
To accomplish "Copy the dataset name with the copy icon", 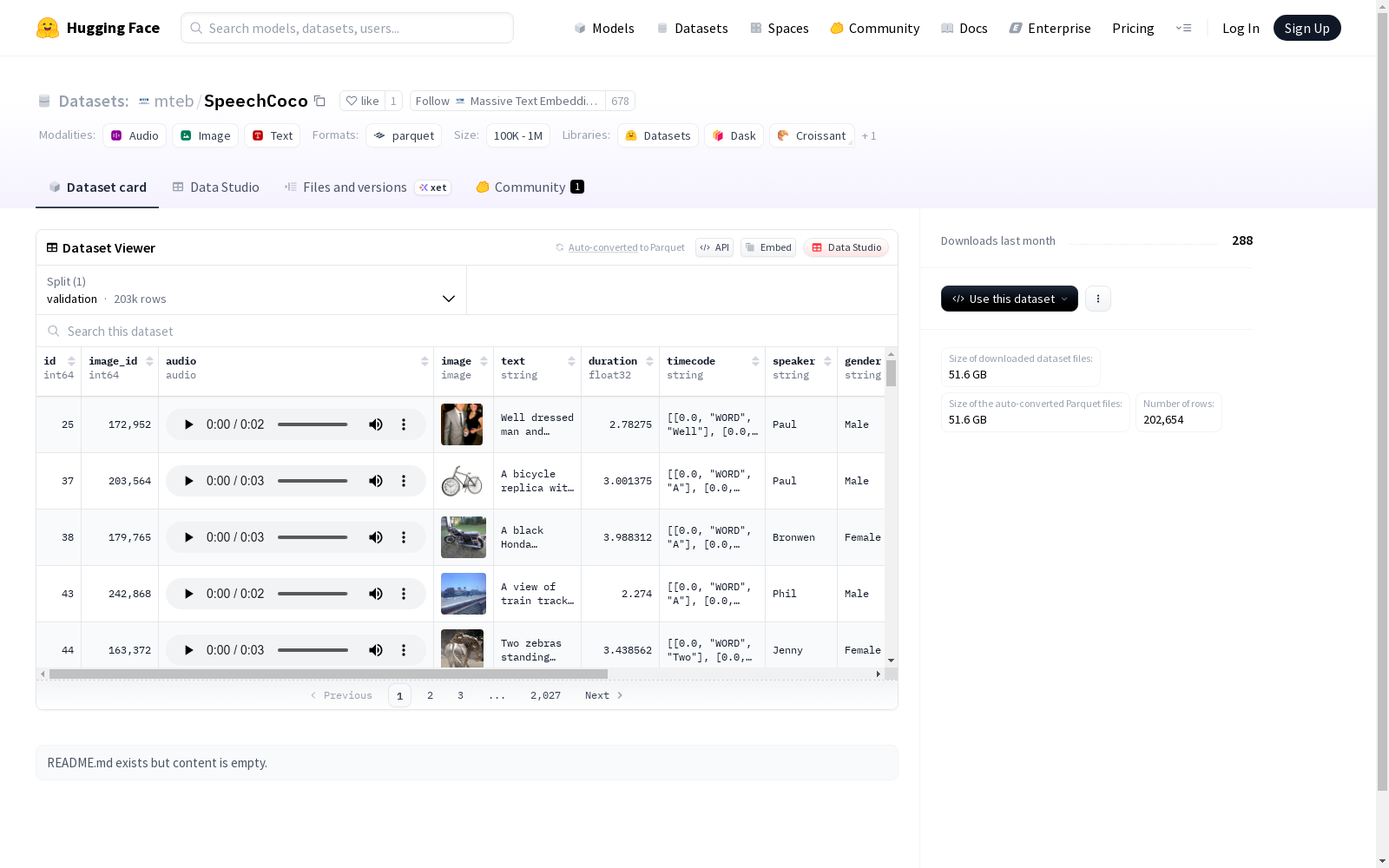I will click(x=319, y=101).
